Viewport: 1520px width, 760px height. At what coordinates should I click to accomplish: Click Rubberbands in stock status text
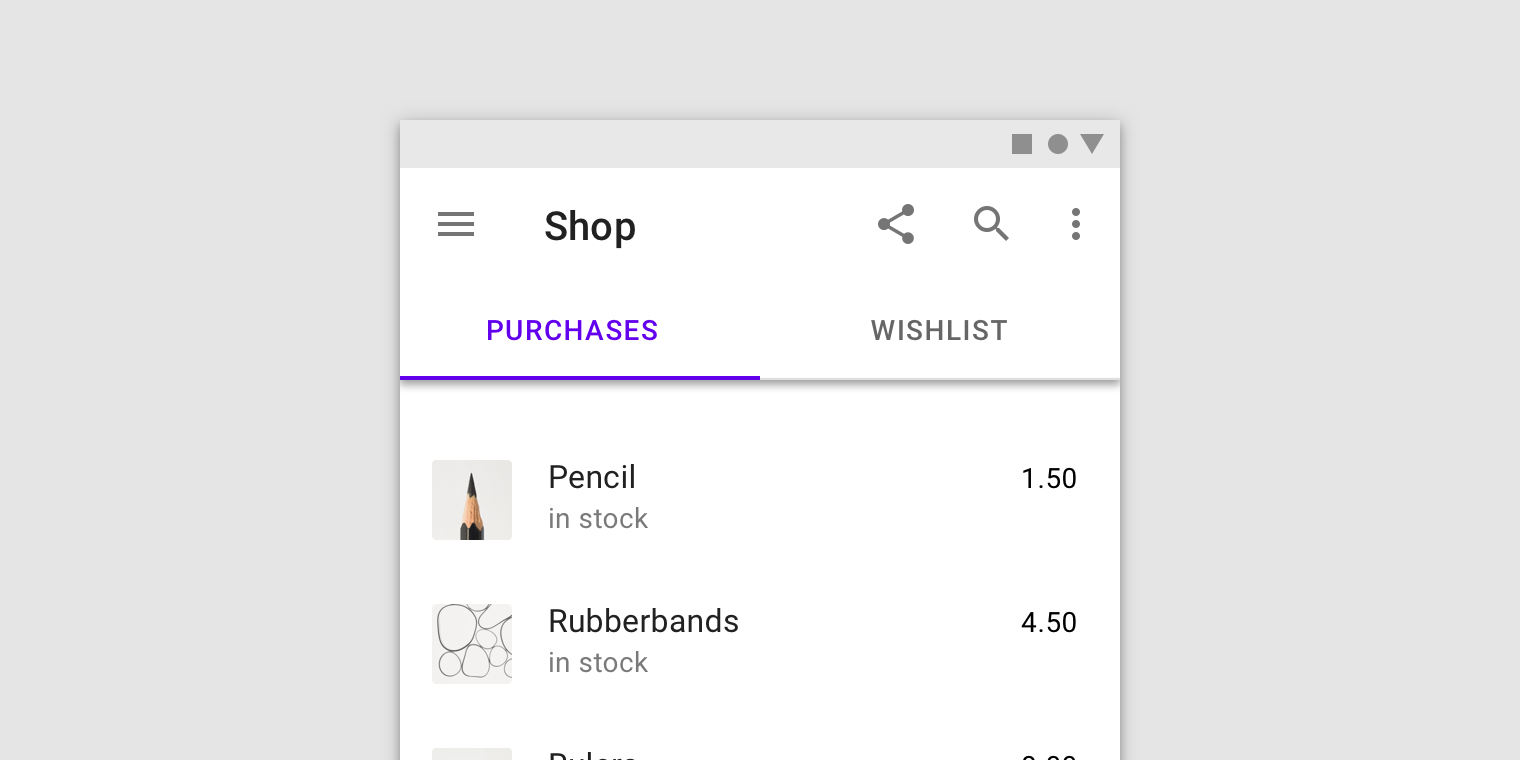point(598,663)
